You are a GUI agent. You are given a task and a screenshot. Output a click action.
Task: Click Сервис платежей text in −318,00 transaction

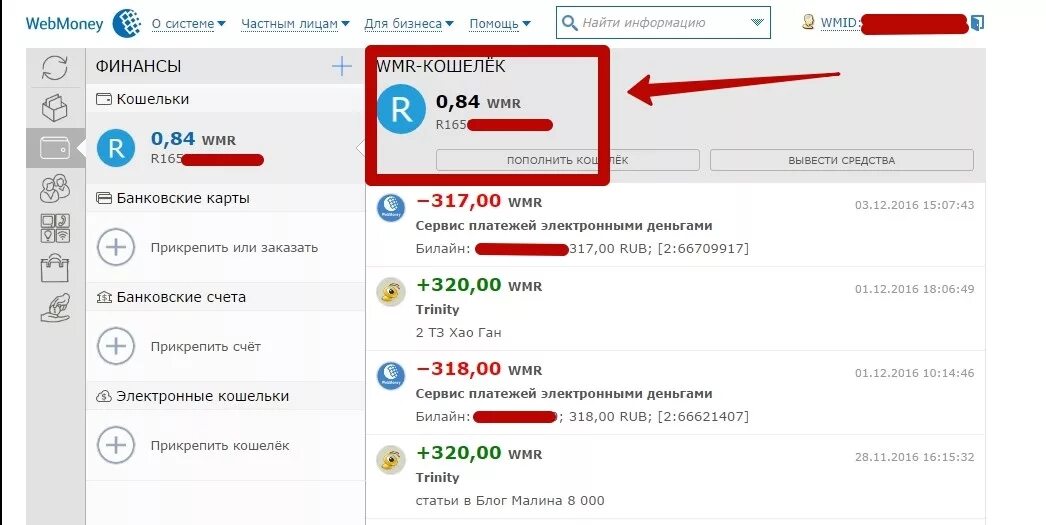pyautogui.click(x=564, y=394)
